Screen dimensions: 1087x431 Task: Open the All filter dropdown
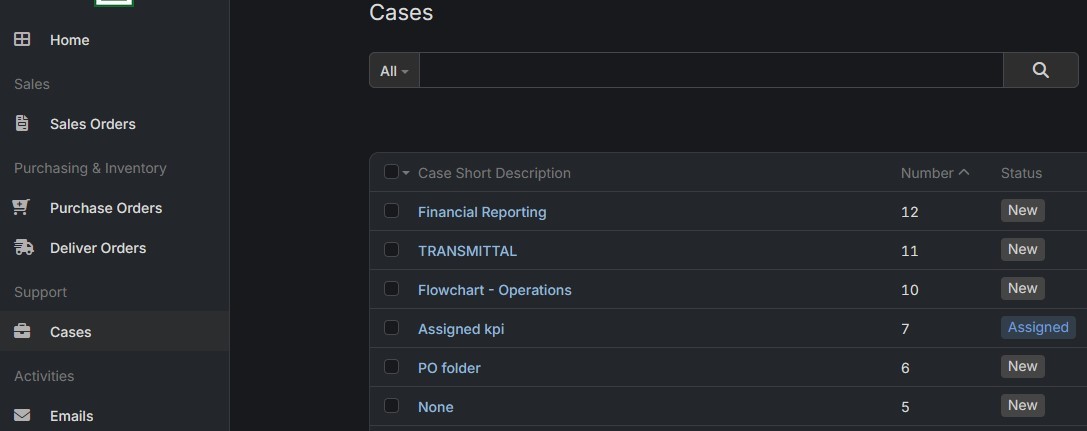tap(394, 71)
